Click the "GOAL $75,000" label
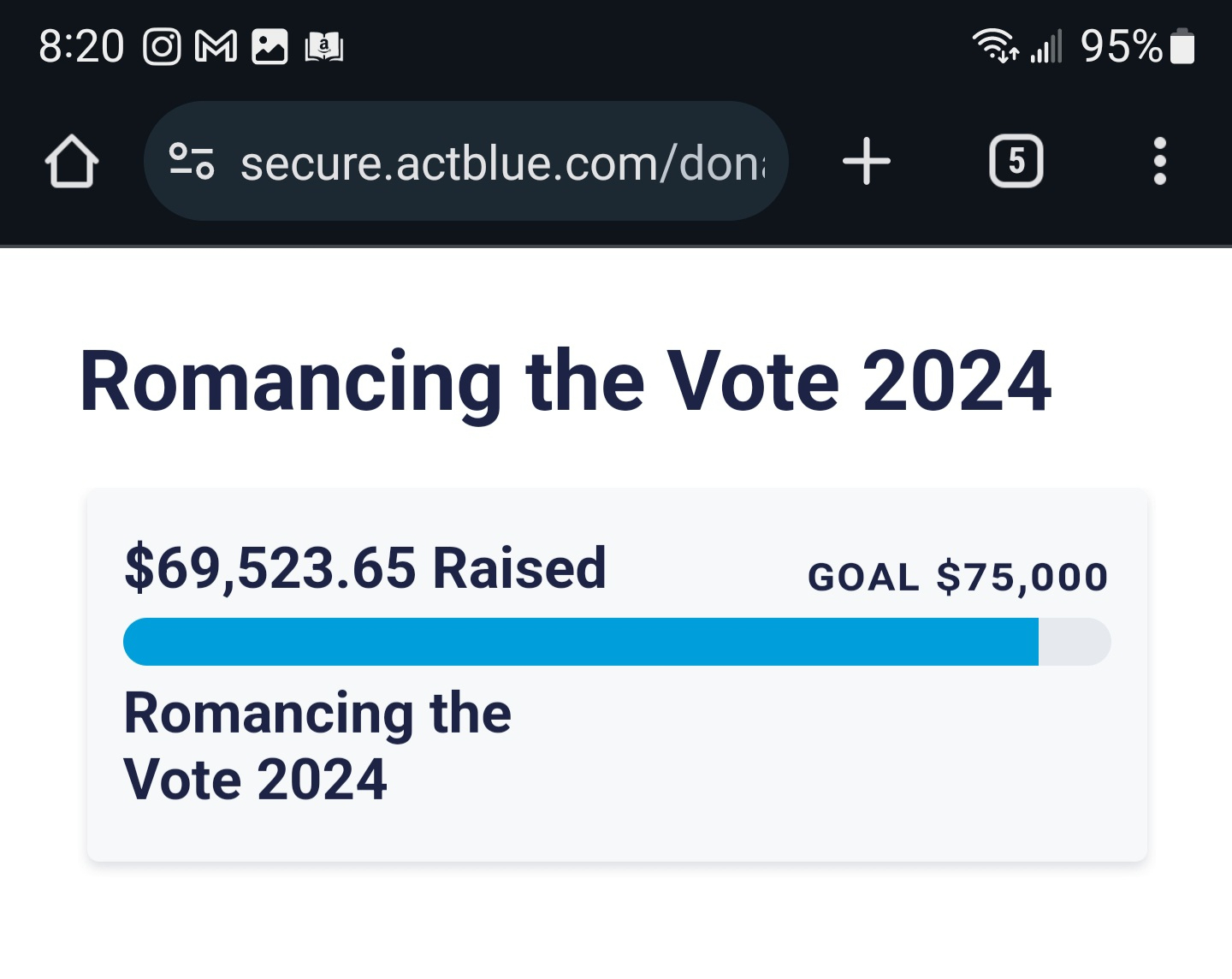Viewport: 1232px width, 979px height. 957,577
